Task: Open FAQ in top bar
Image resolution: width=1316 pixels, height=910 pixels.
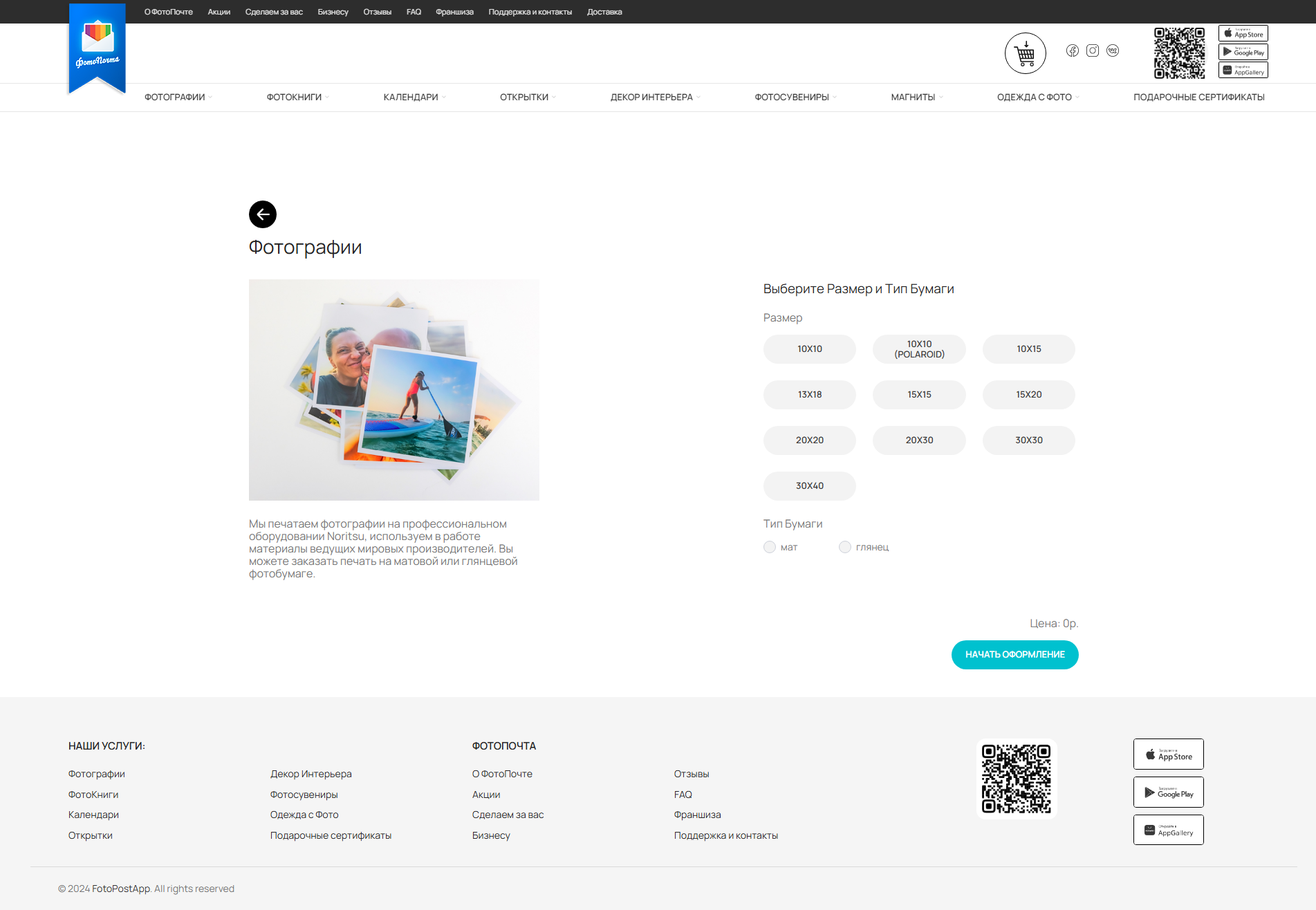Action: point(414,12)
